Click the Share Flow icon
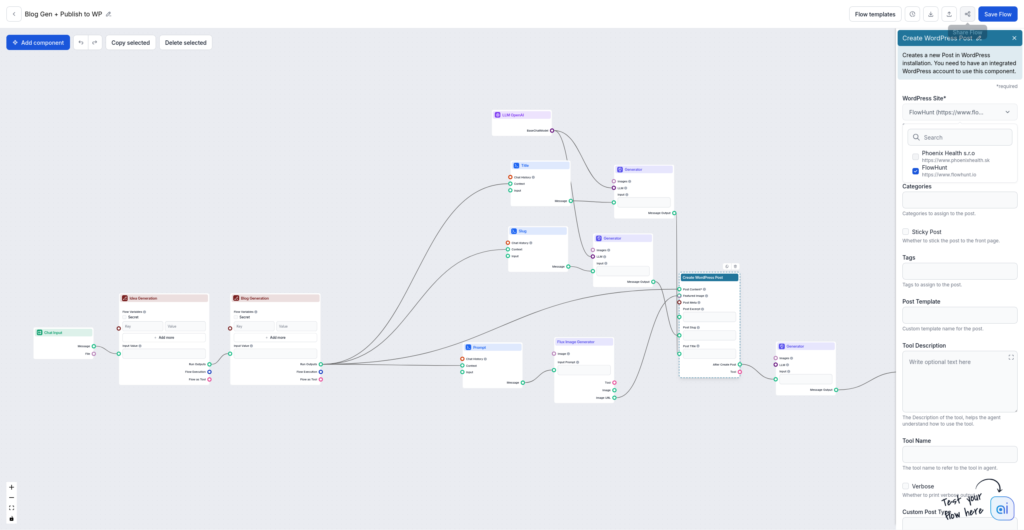Viewport: 1024px width, 530px height. point(967,14)
